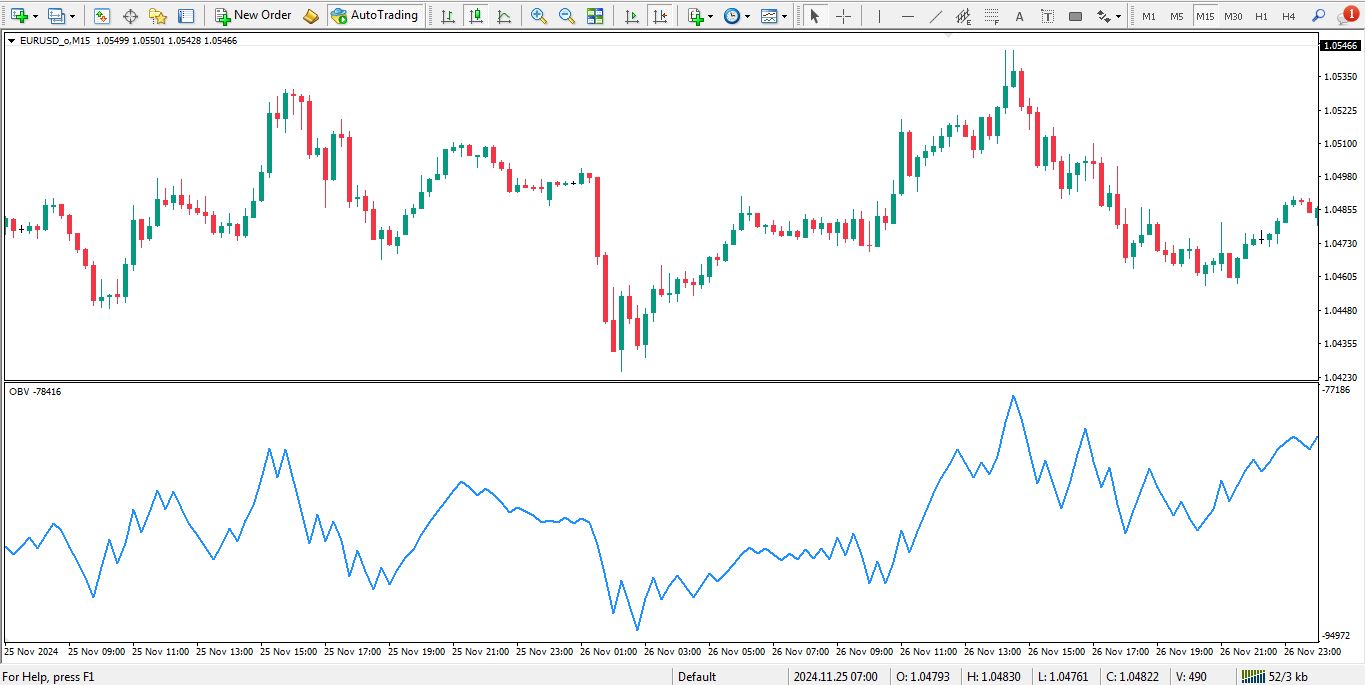Open the Data Window crosshair-circle icon
This screenshot has height=685, width=1365.
[130, 16]
